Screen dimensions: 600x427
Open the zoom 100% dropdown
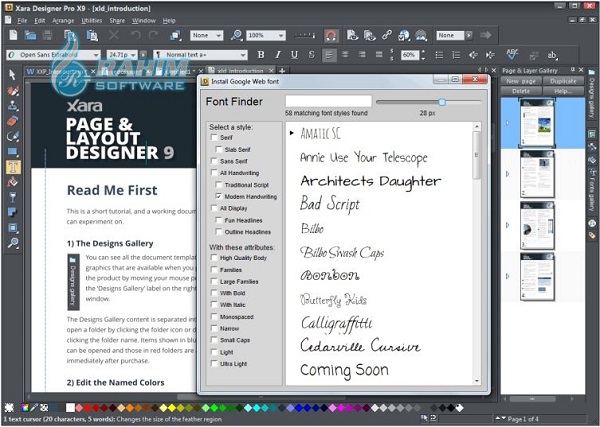pyautogui.click(x=281, y=36)
